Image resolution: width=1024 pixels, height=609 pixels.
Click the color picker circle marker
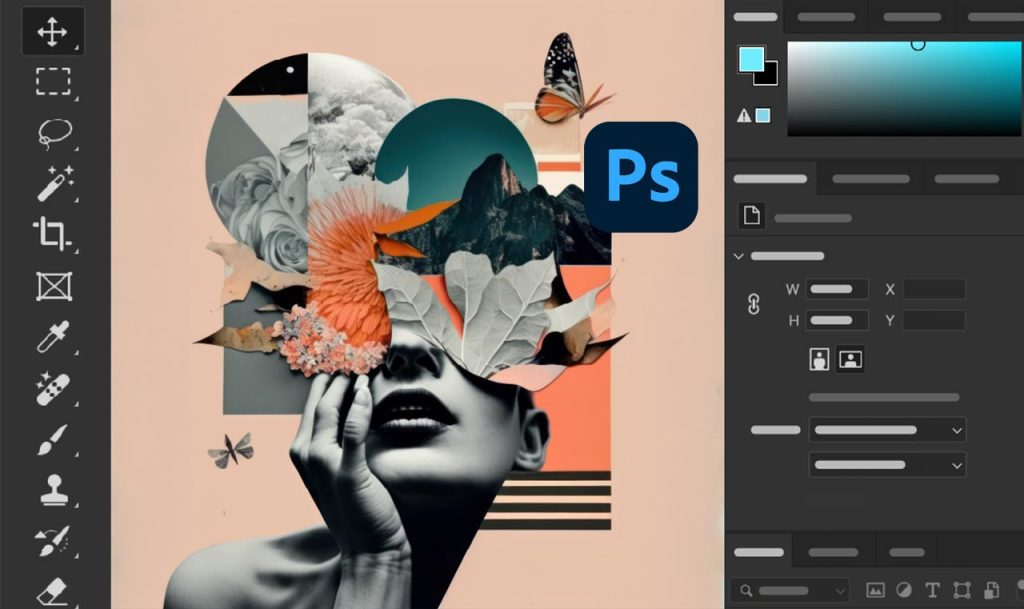tap(918, 44)
